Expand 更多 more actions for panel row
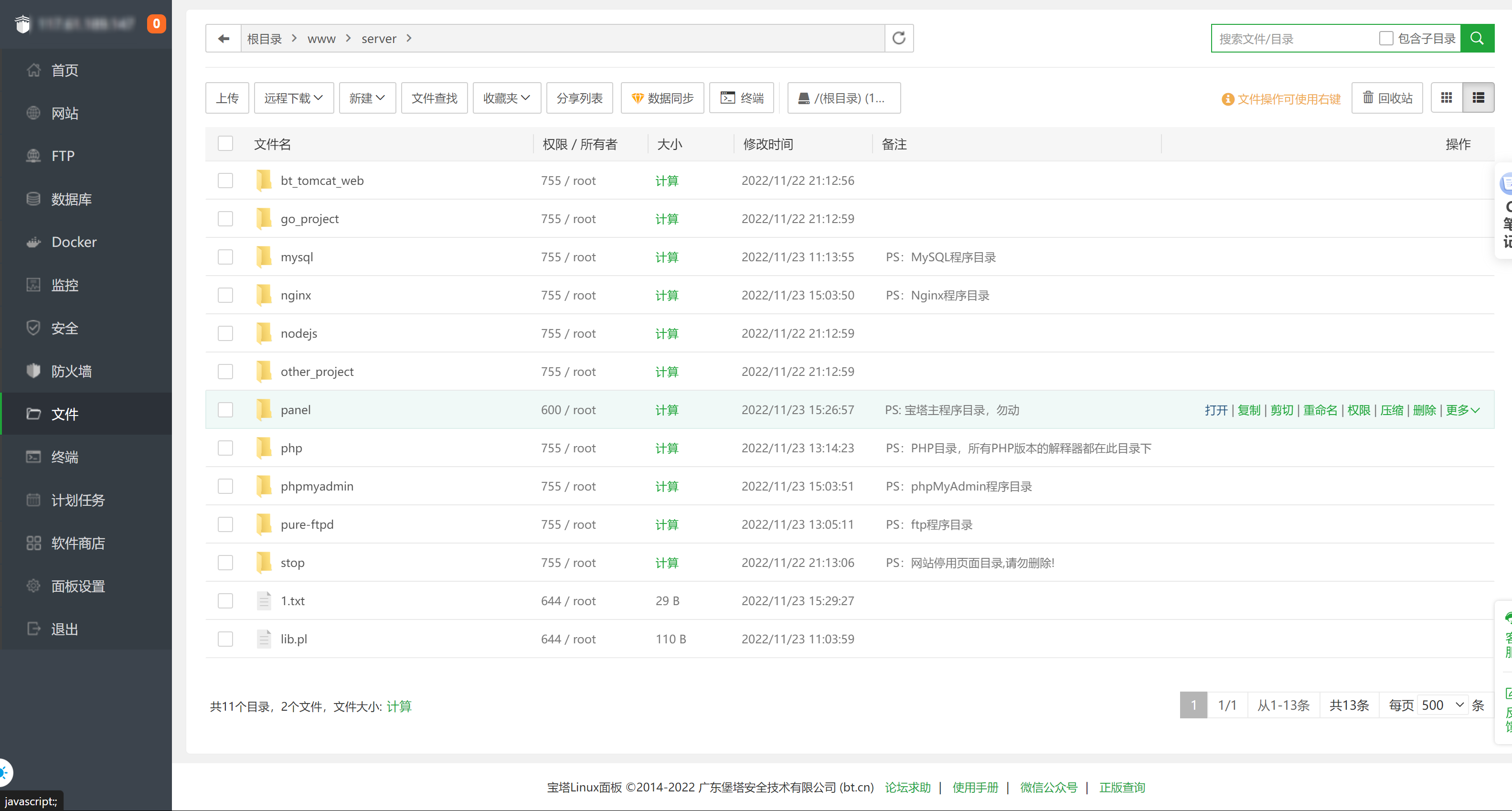The height and width of the screenshot is (811, 1512). (1463, 410)
